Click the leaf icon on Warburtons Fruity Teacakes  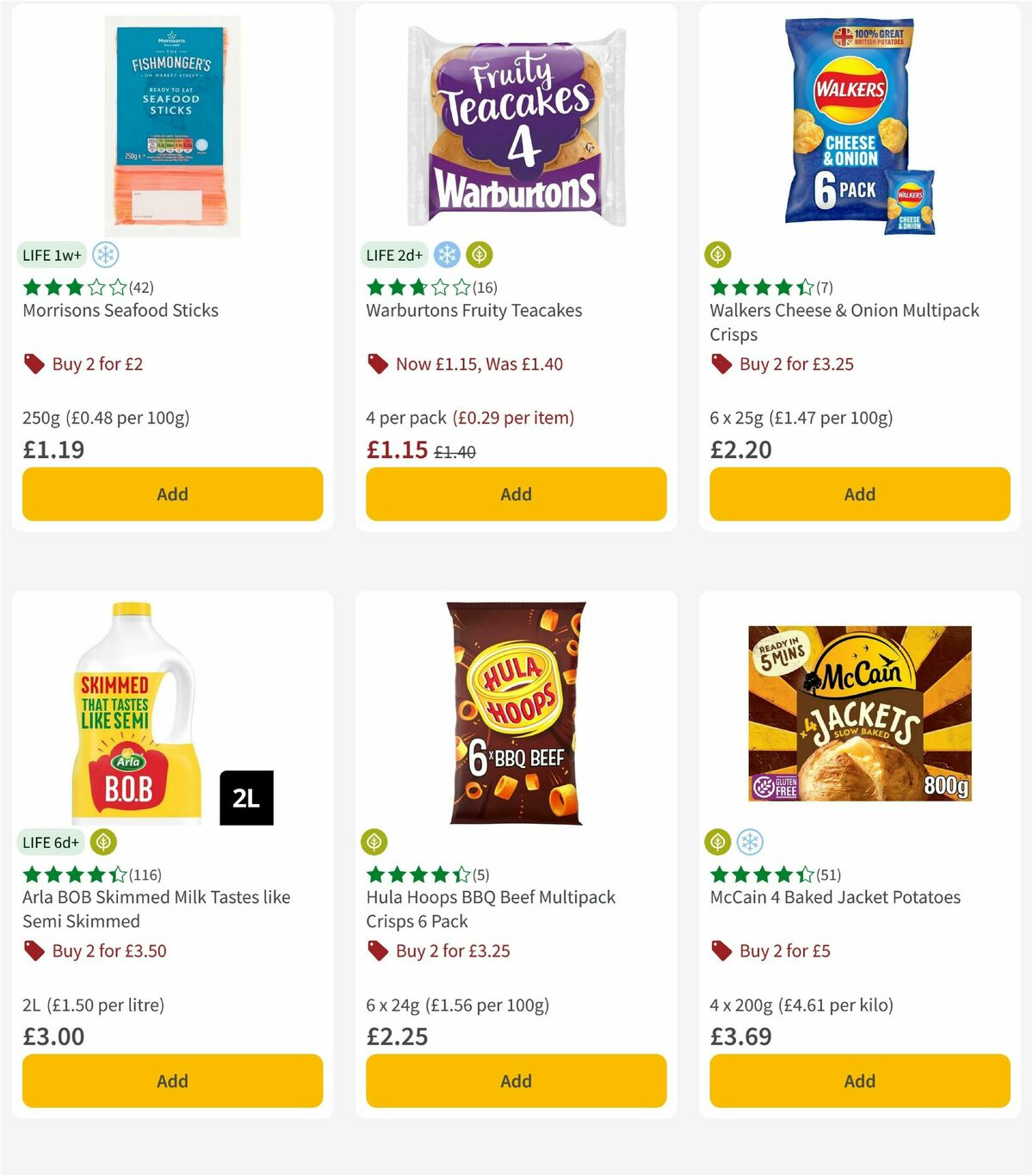[x=479, y=255]
